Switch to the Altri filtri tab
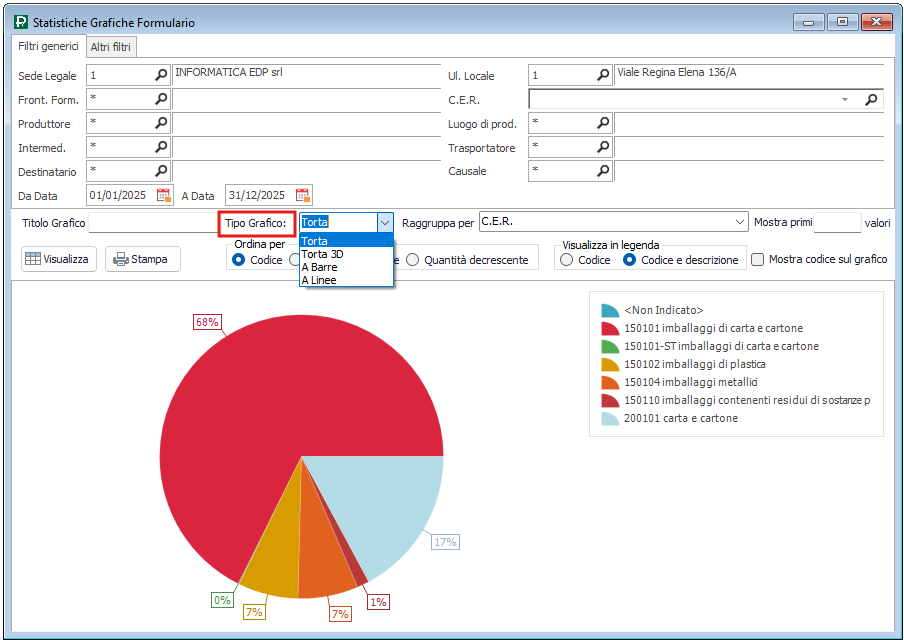904x640 pixels. (x=110, y=47)
